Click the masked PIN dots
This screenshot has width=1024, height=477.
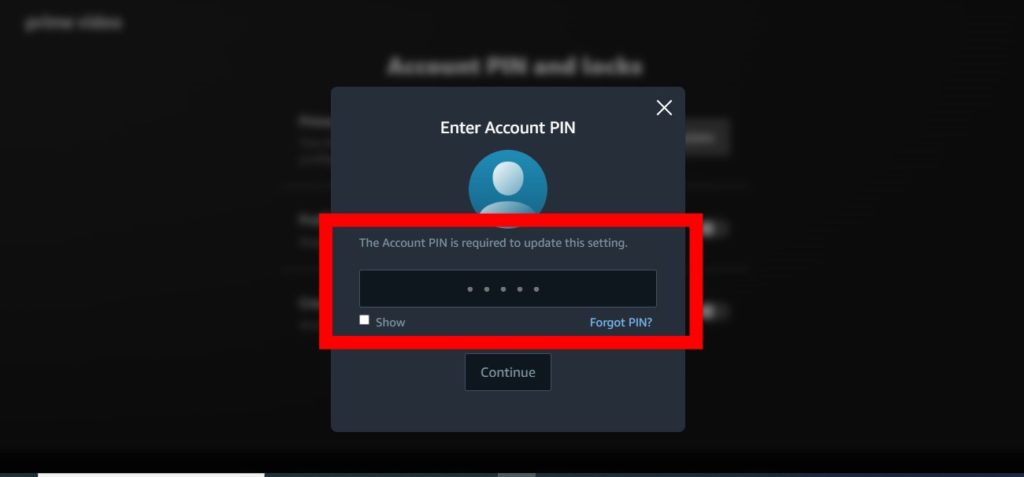coord(504,289)
